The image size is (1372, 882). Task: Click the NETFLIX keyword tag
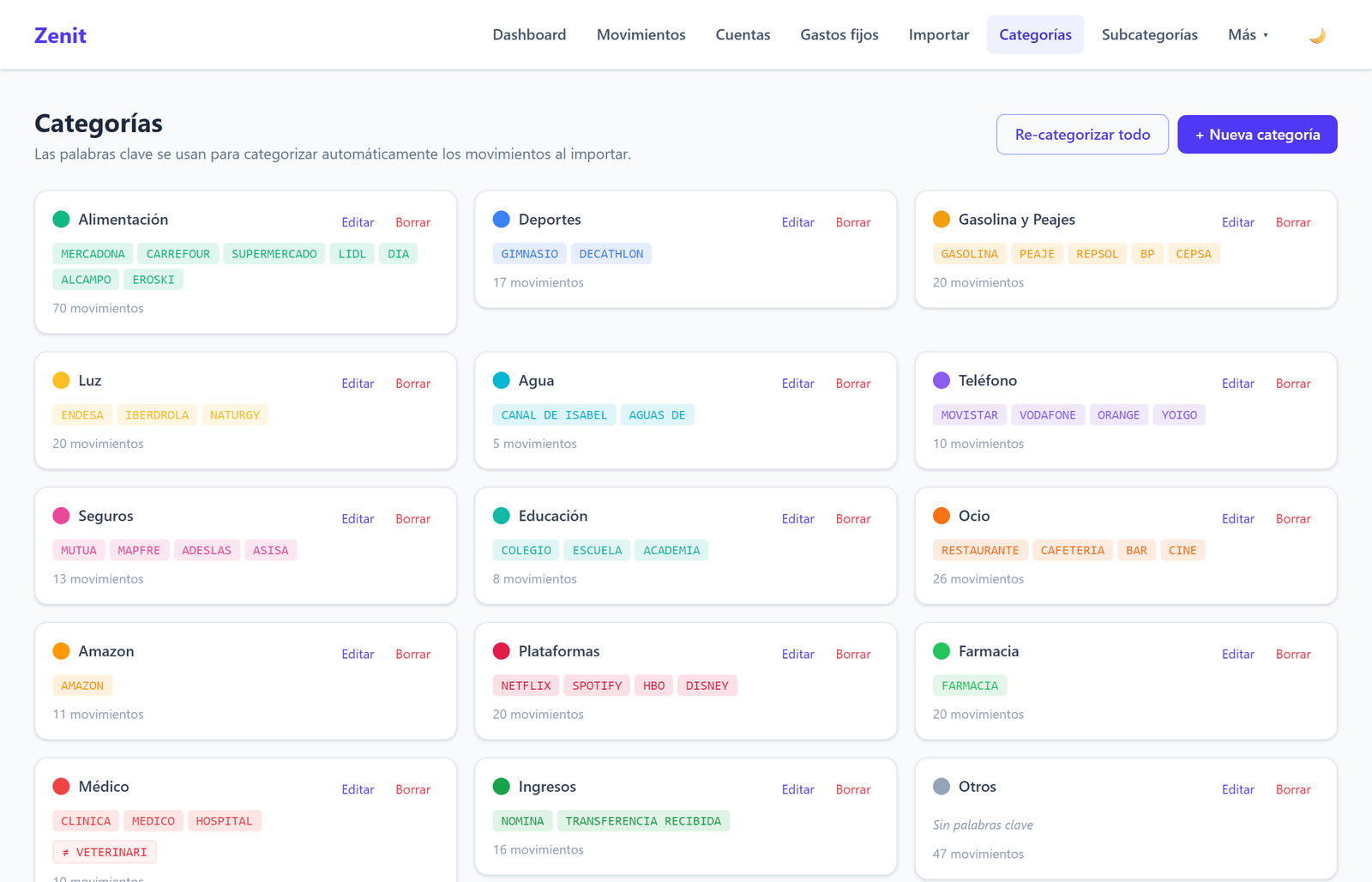click(526, 686)
